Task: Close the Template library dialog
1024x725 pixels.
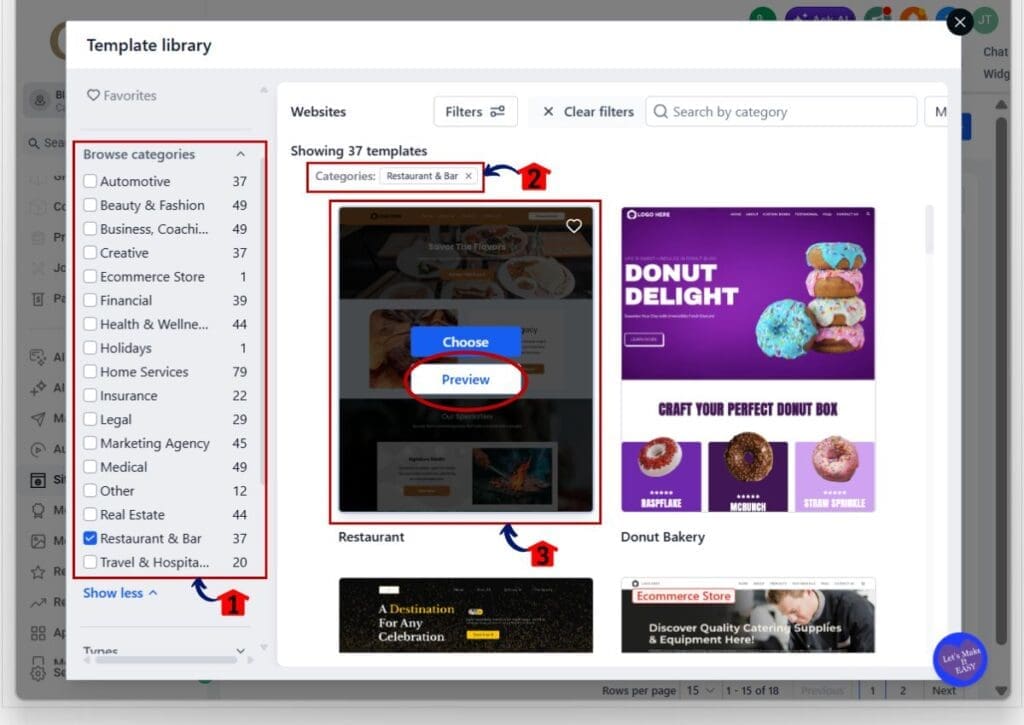Action: click(959, 23)
